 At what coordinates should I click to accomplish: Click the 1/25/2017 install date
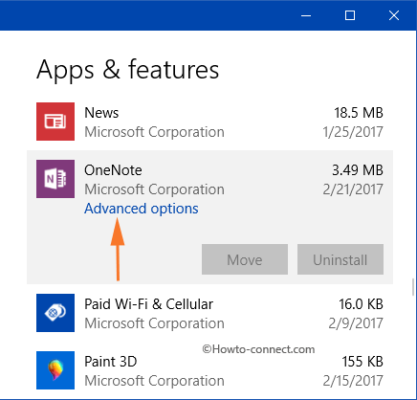tap(353, 132)
